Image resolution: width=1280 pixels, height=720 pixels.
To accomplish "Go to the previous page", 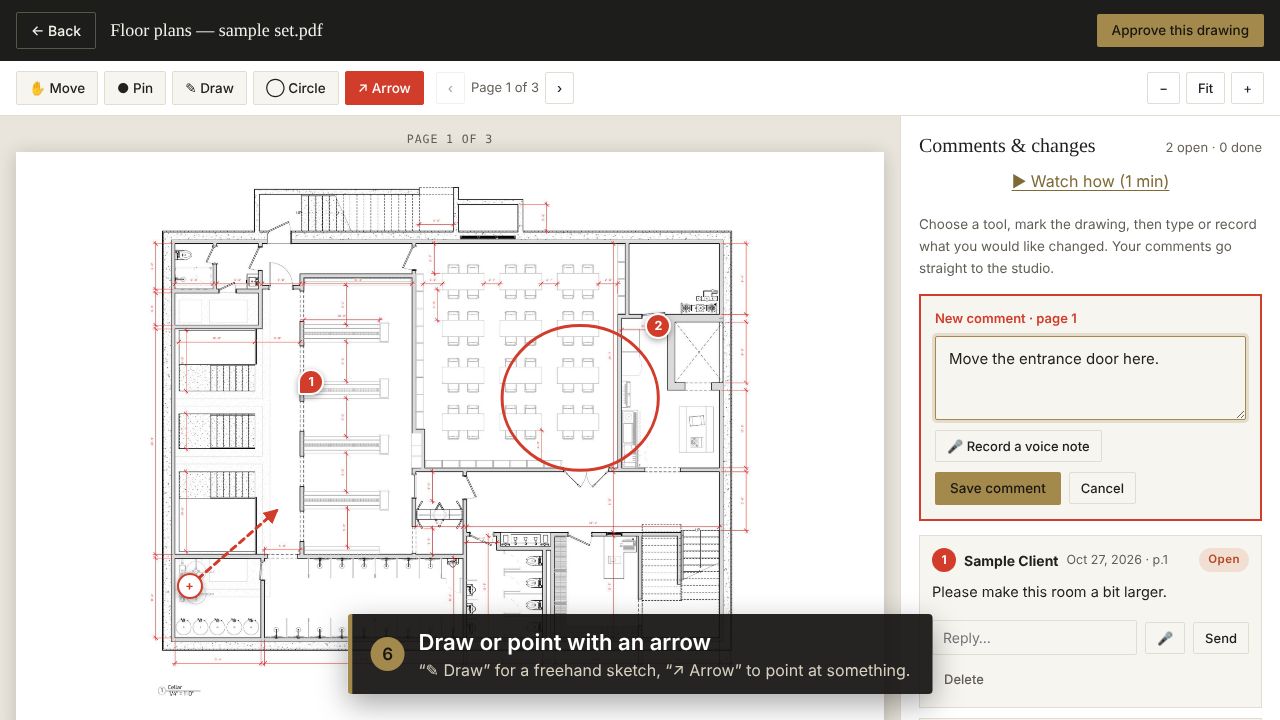I will 450,88.
